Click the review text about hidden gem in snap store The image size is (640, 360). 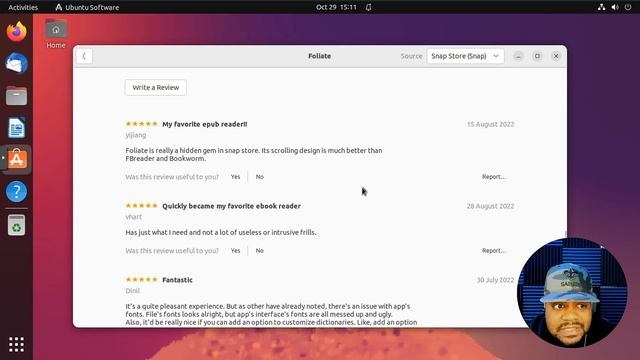pyautogui.click(x=254, y=154)
